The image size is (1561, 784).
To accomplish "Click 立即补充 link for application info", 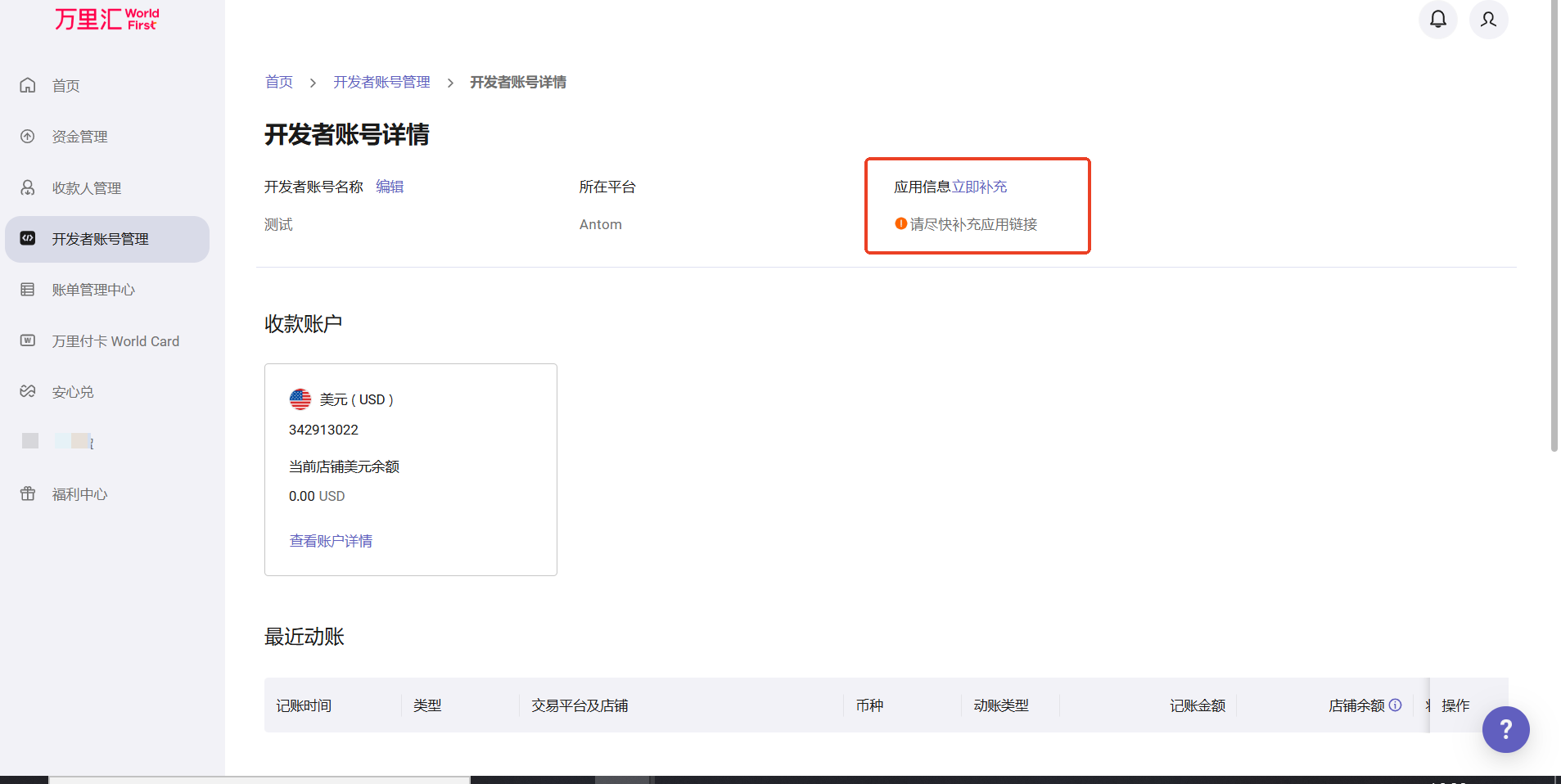I will point(979,187).
